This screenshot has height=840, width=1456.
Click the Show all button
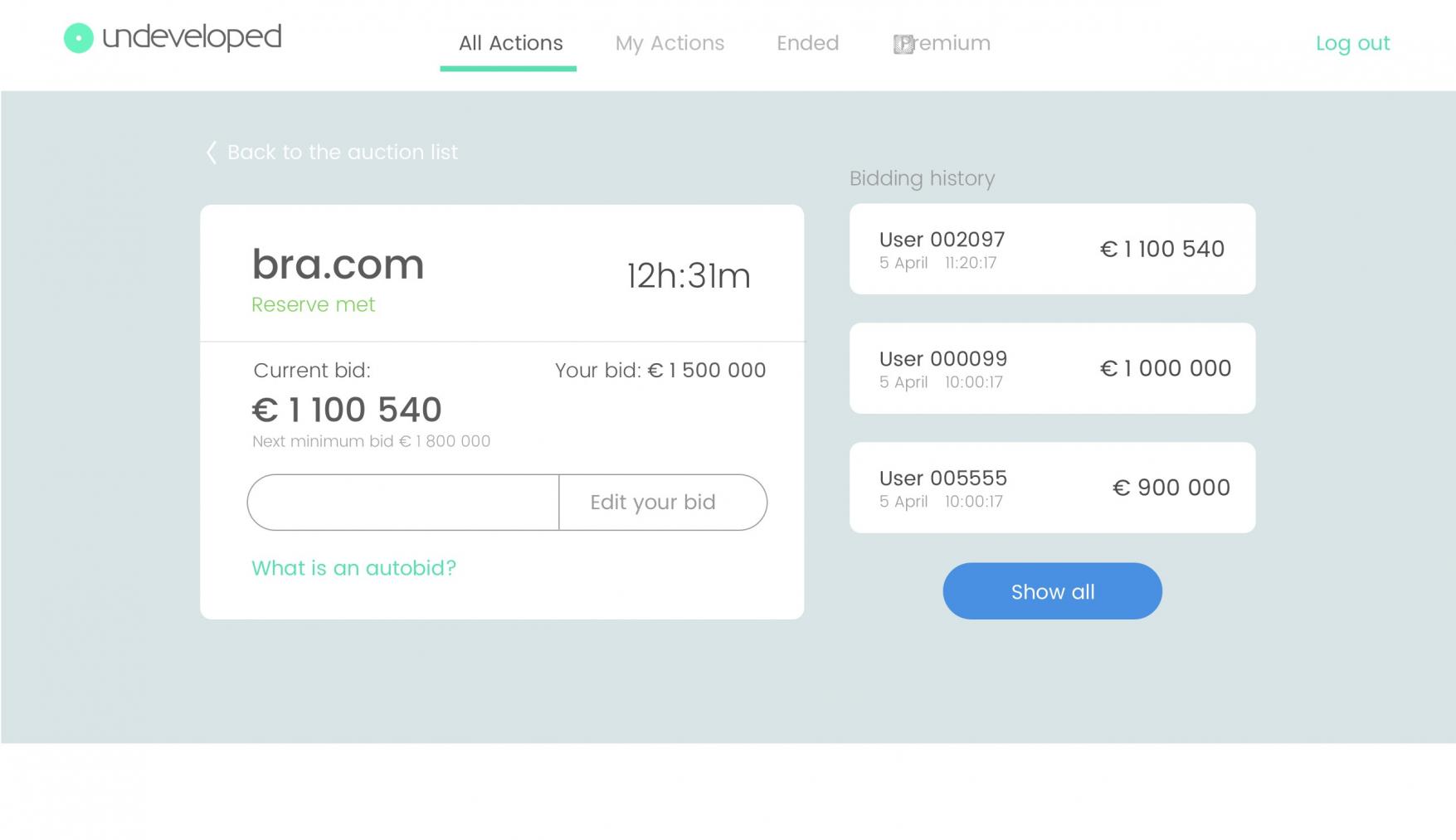[1052, 591]
